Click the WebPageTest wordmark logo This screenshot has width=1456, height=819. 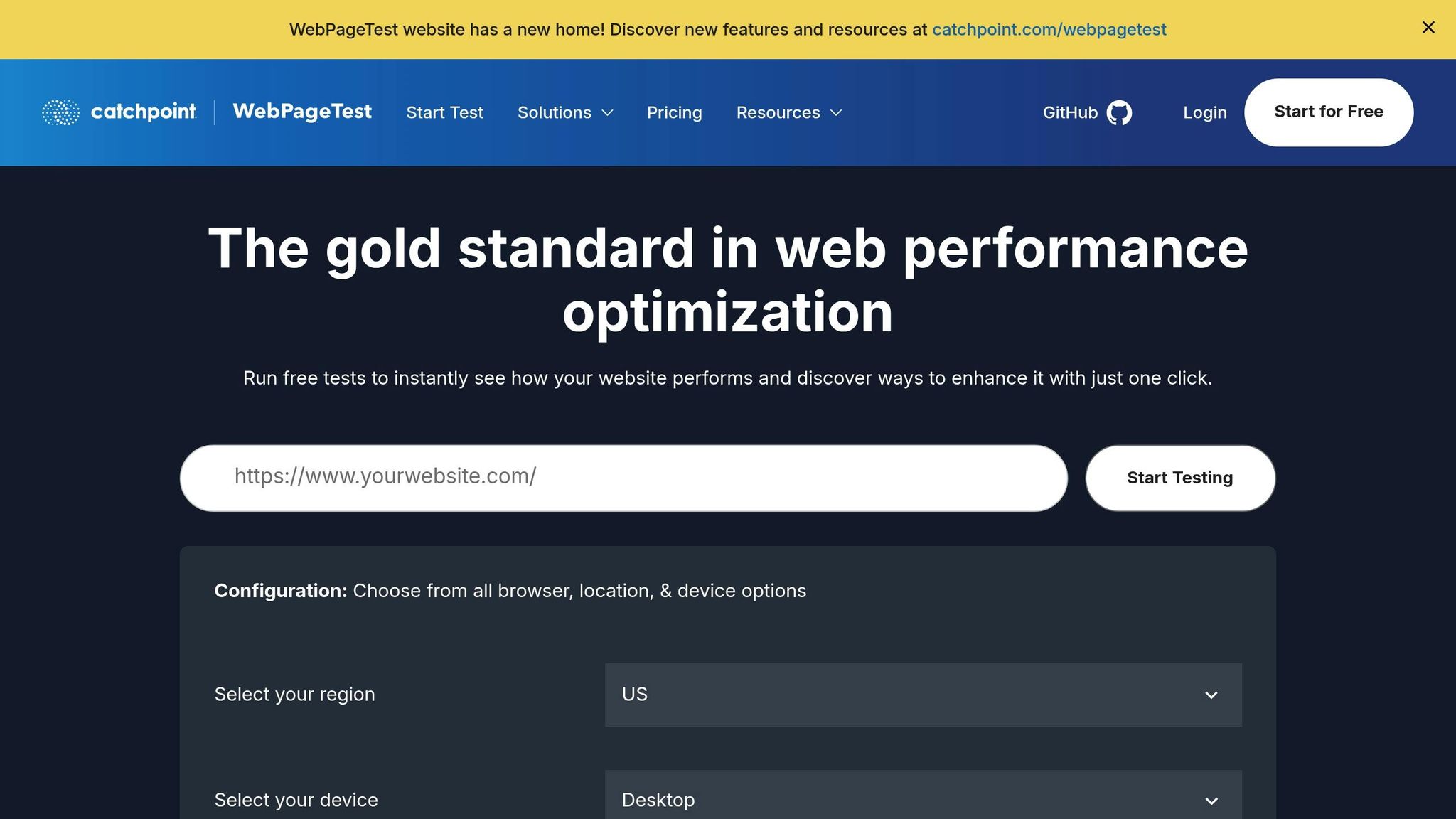coord(301,112)
